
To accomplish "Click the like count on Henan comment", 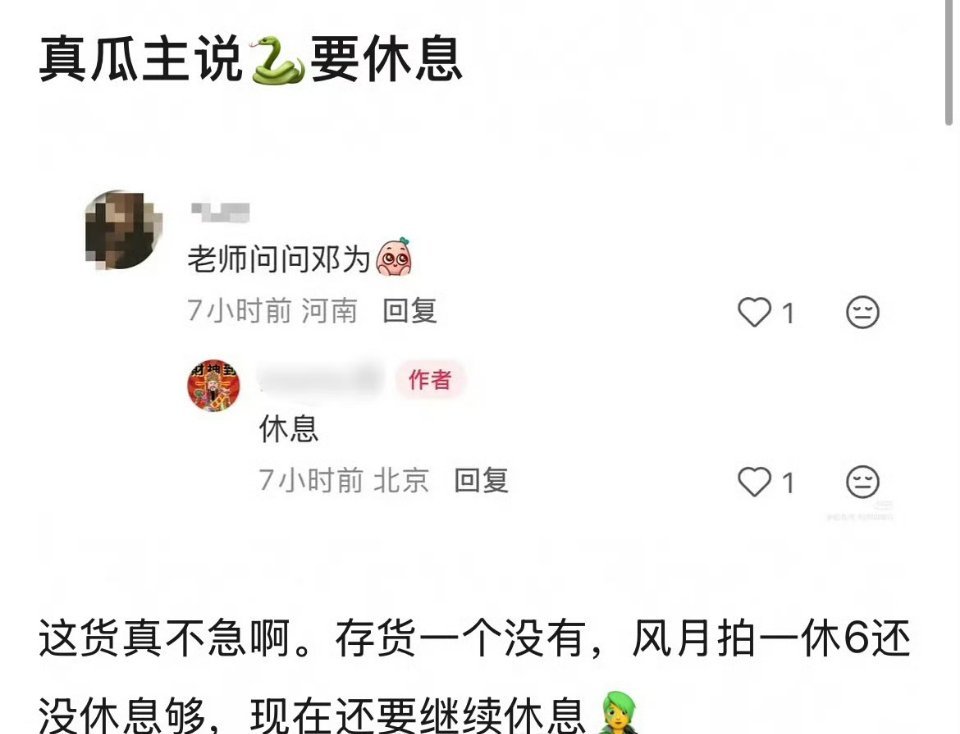I will click(x=789, y=313).
